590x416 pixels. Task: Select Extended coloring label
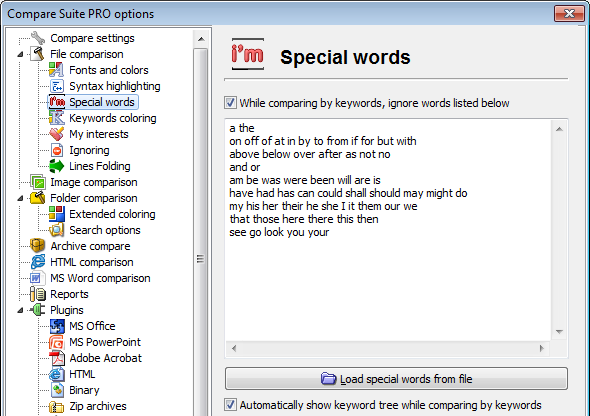[x=112, y=214]
